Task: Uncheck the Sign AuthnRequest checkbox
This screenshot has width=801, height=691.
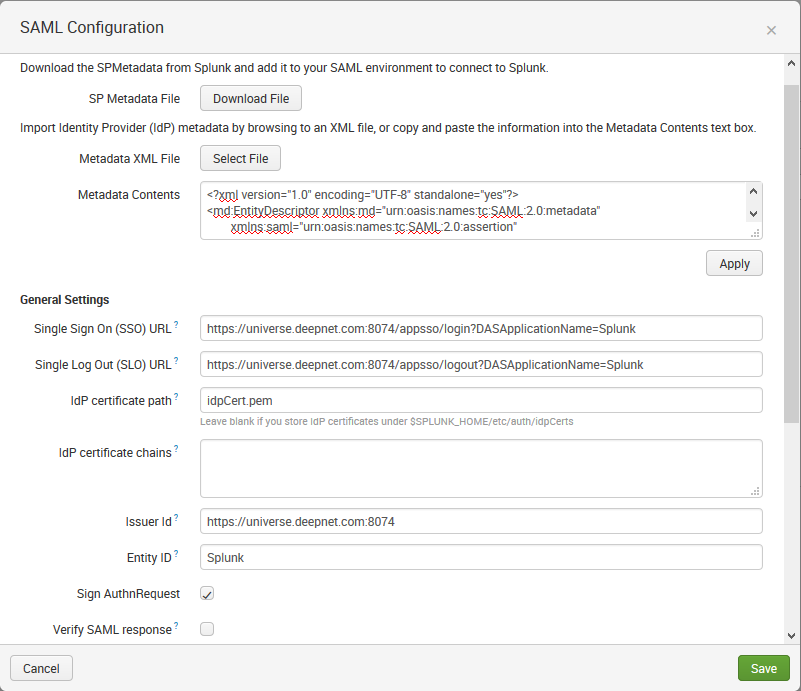Action: [207, 594]
